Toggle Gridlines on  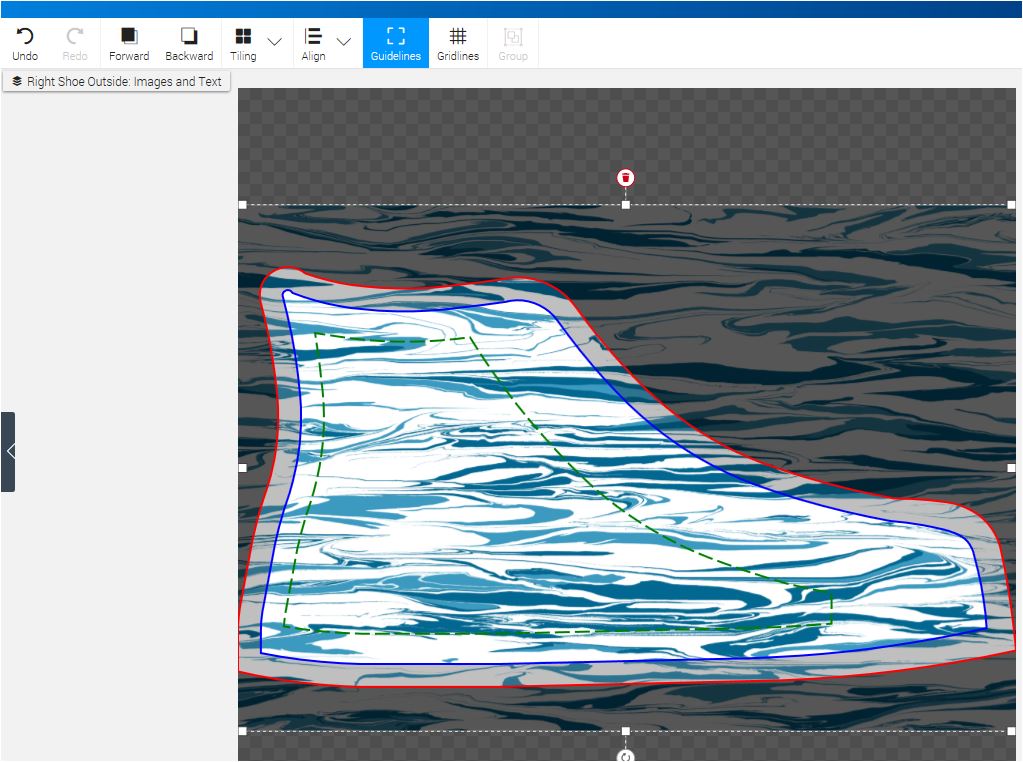click(x=458, y=43)
